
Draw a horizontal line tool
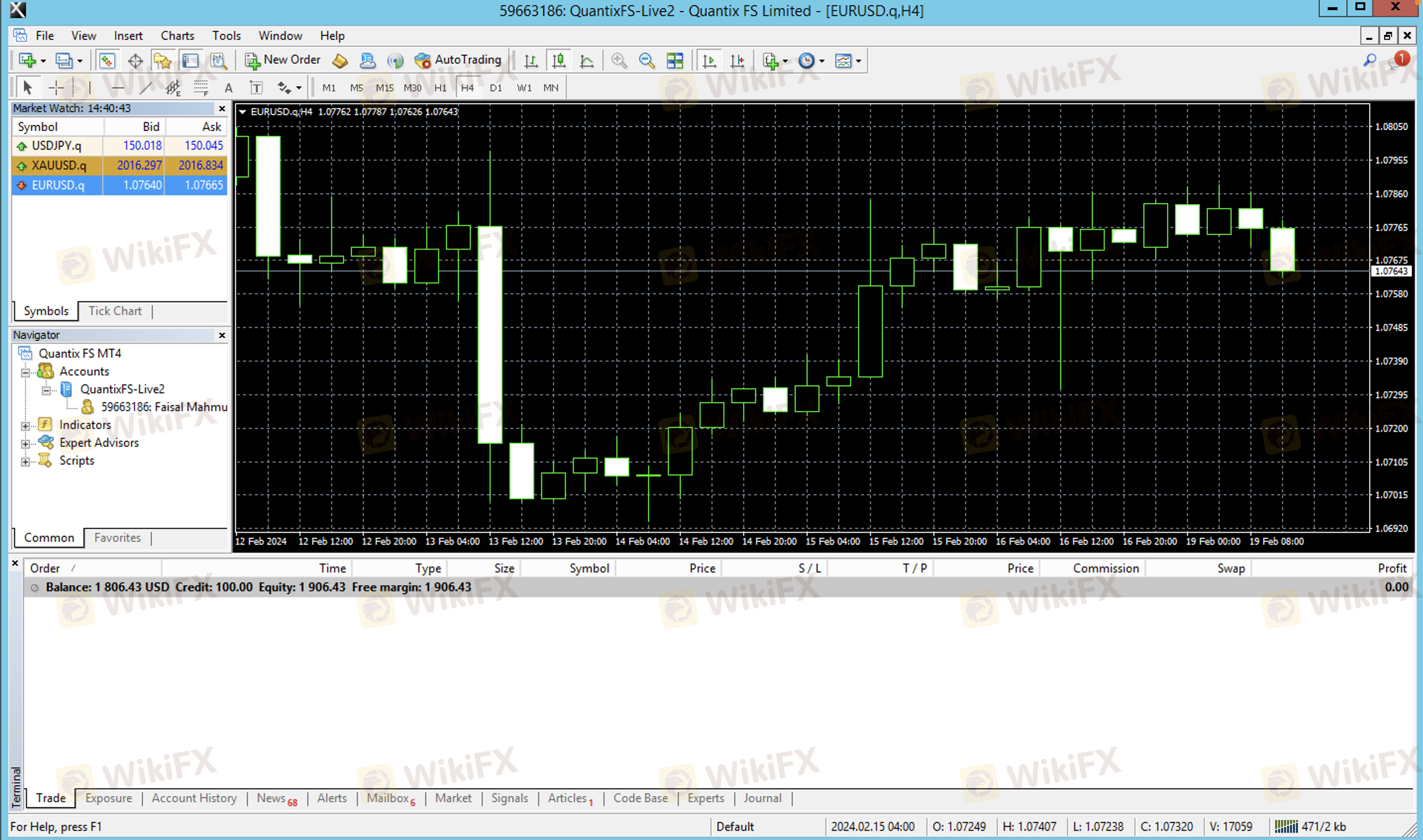(118, 88)
